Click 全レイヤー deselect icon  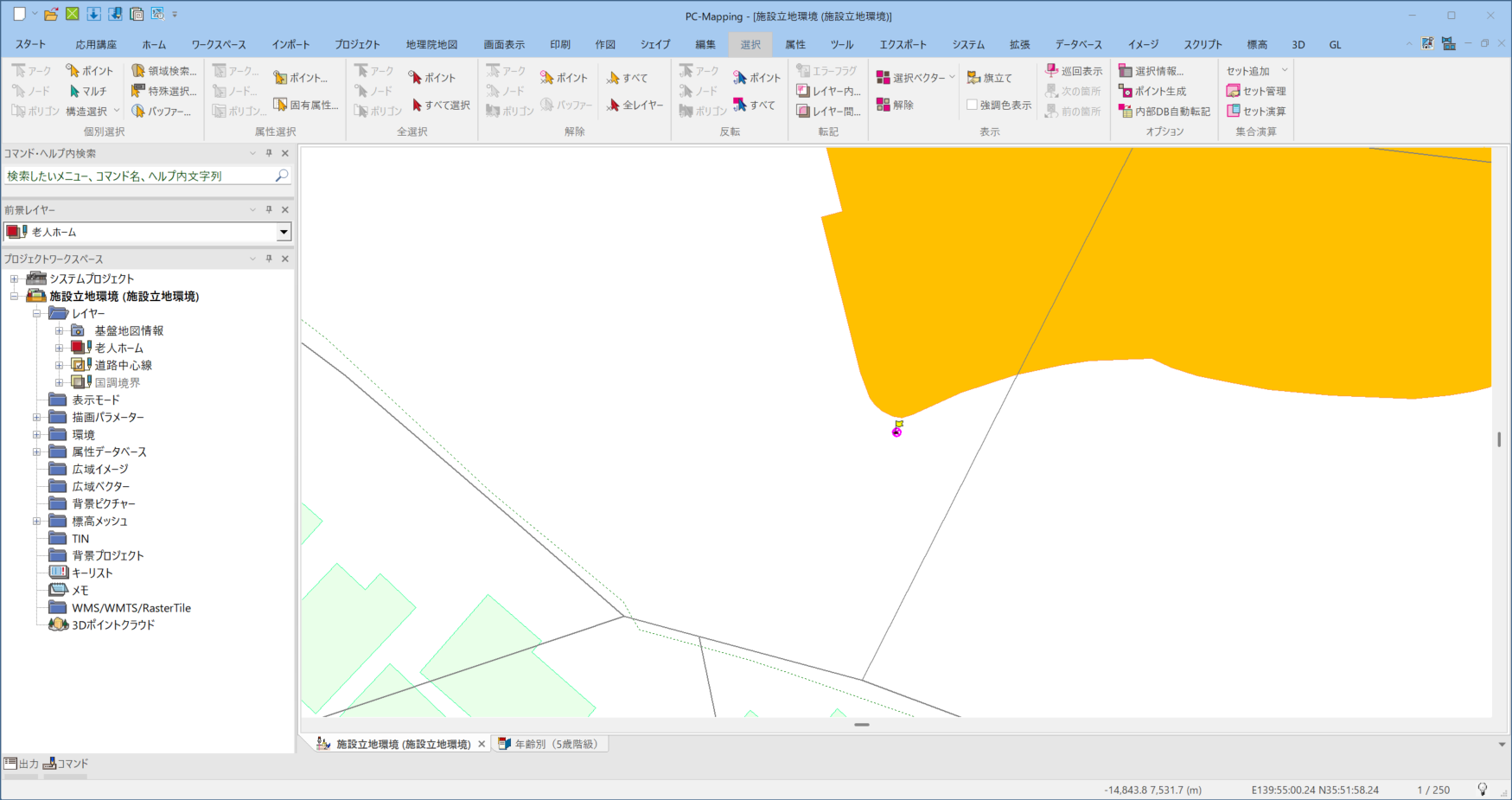613,105
